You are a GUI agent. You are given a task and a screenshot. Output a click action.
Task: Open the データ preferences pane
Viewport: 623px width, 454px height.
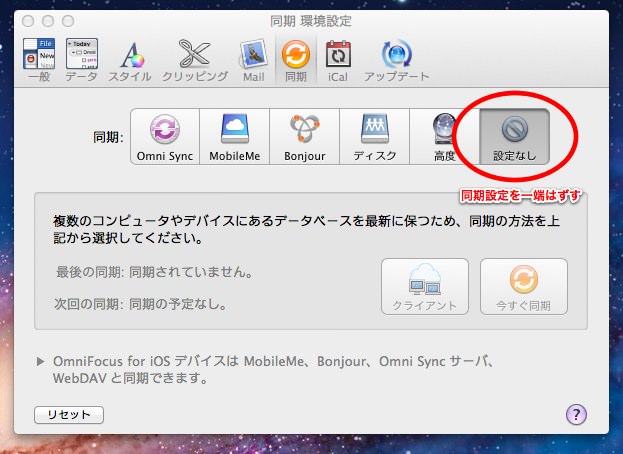[81, 60]
